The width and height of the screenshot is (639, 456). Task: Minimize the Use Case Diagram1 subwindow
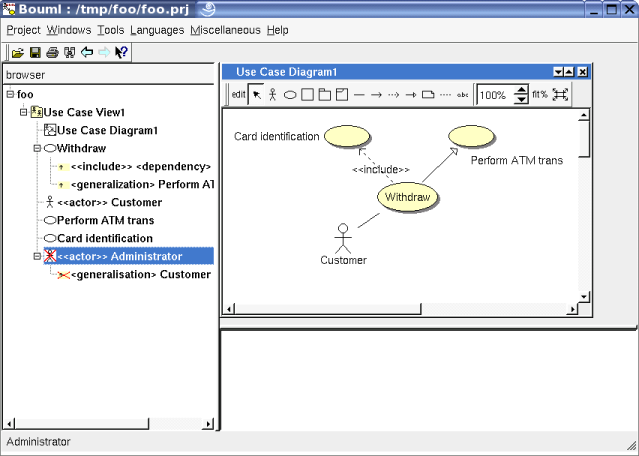(558, 72)
